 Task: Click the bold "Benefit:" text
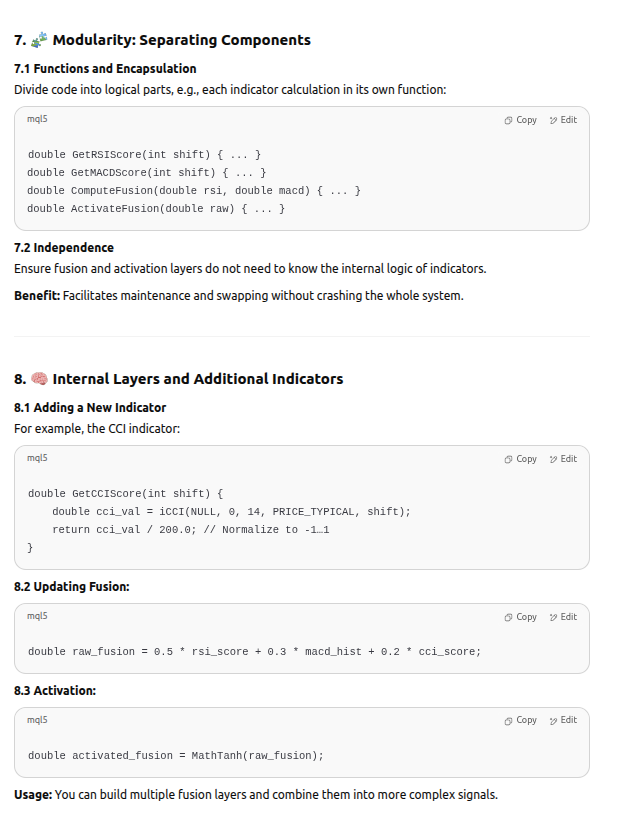(x=37, y=296)
